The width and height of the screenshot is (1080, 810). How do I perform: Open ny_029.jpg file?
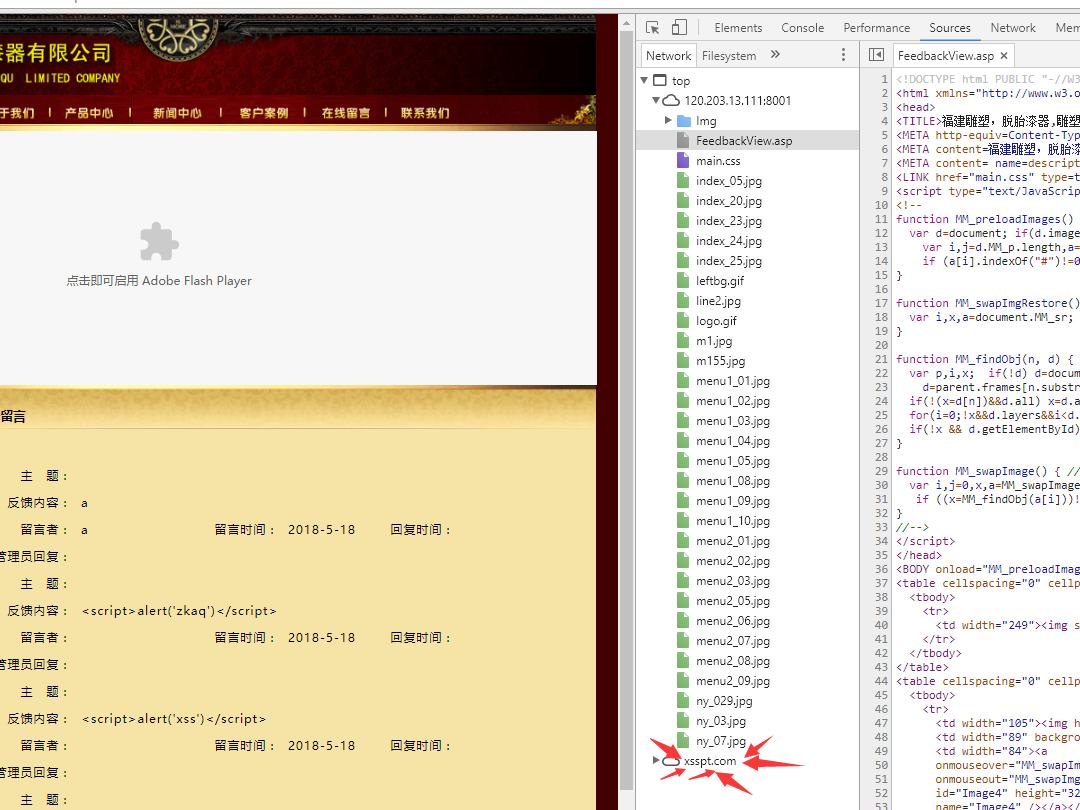click(724, 700)
